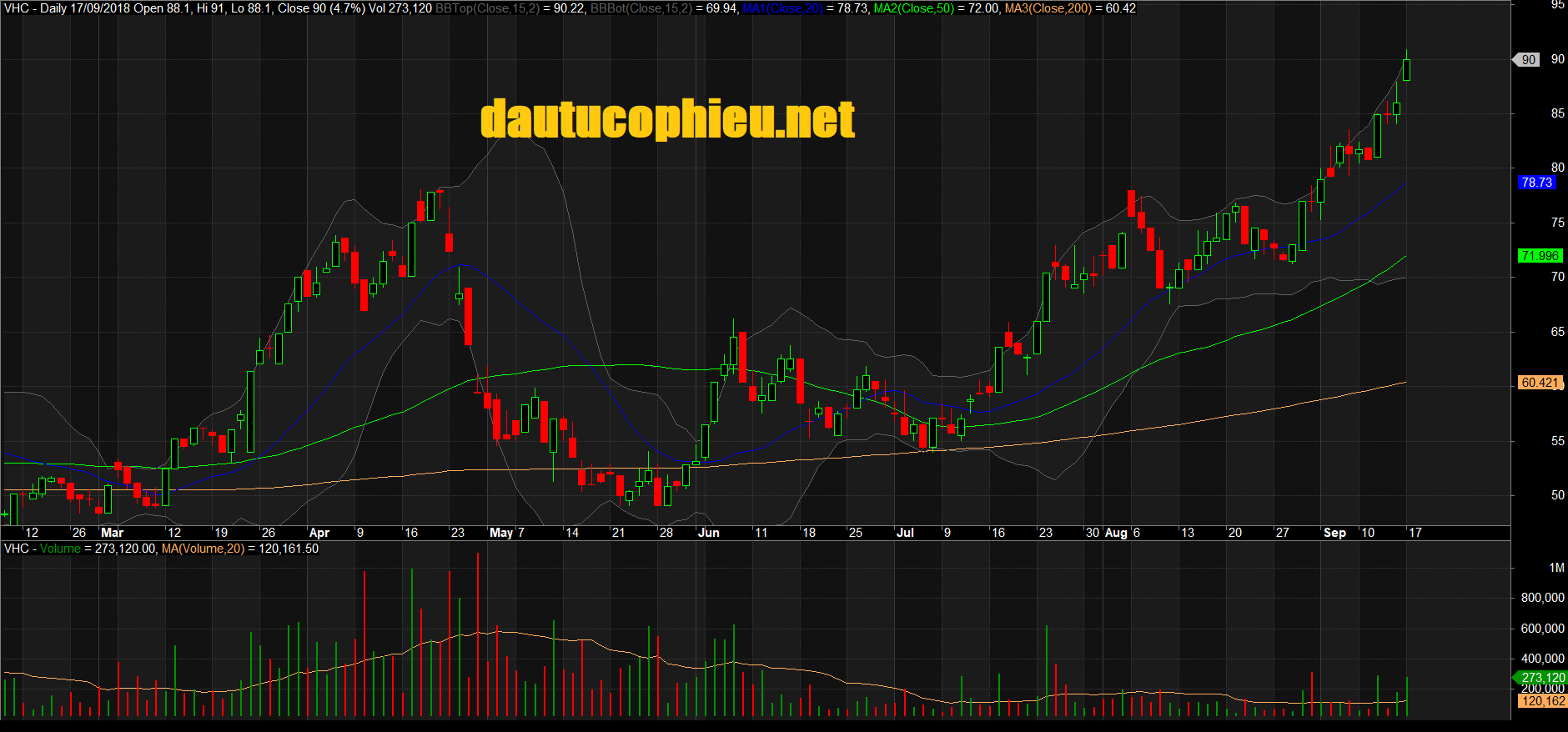Select the Sep month marker on date axis
This screenshot has width=1568, height=732.
pos(1334,533)
